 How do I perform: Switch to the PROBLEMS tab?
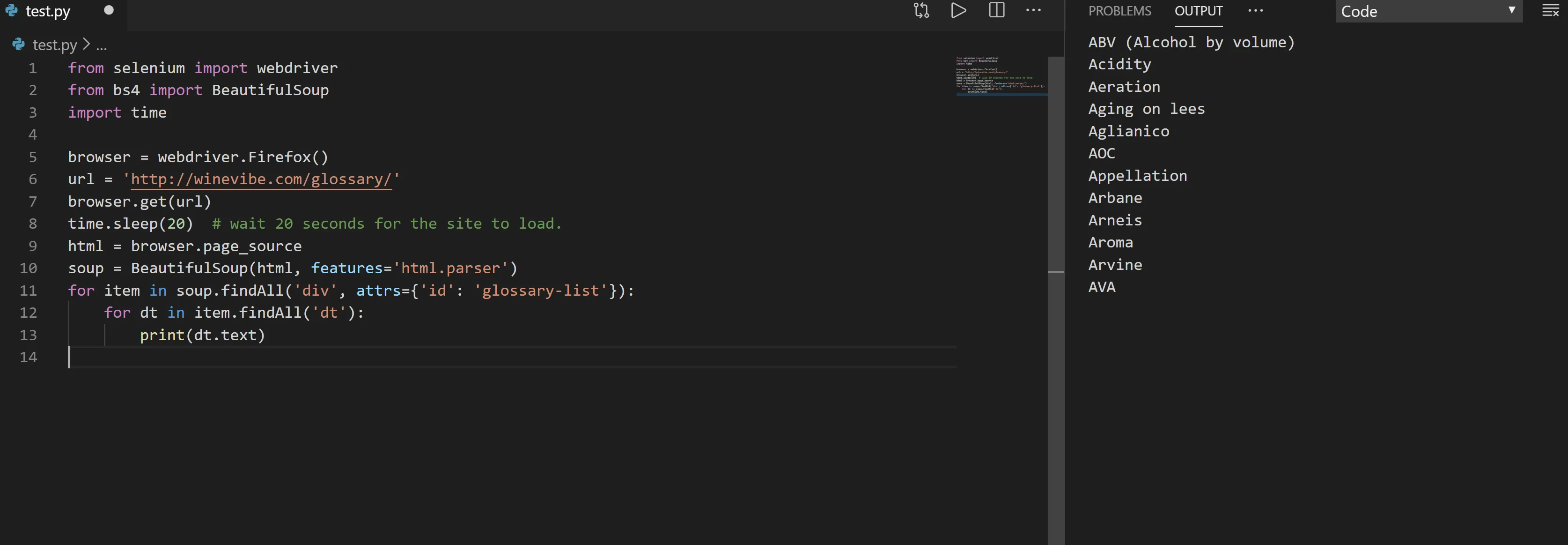pos(1119,11)
